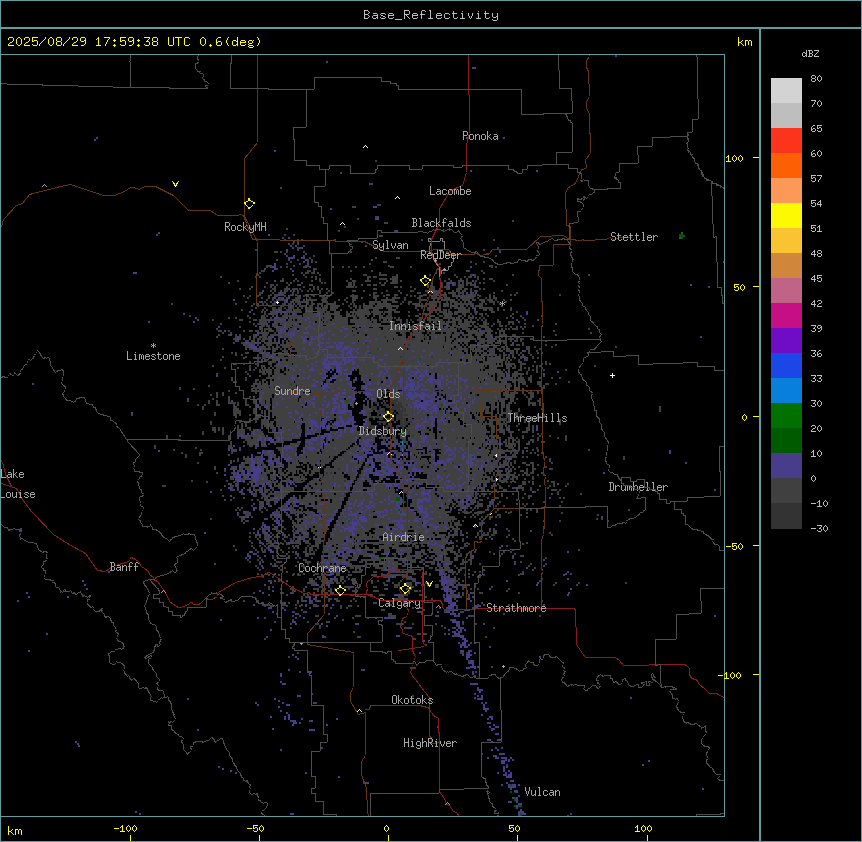Click the Airdrie city label
This screenshot has height=842, width=862.
pos(404,537)
